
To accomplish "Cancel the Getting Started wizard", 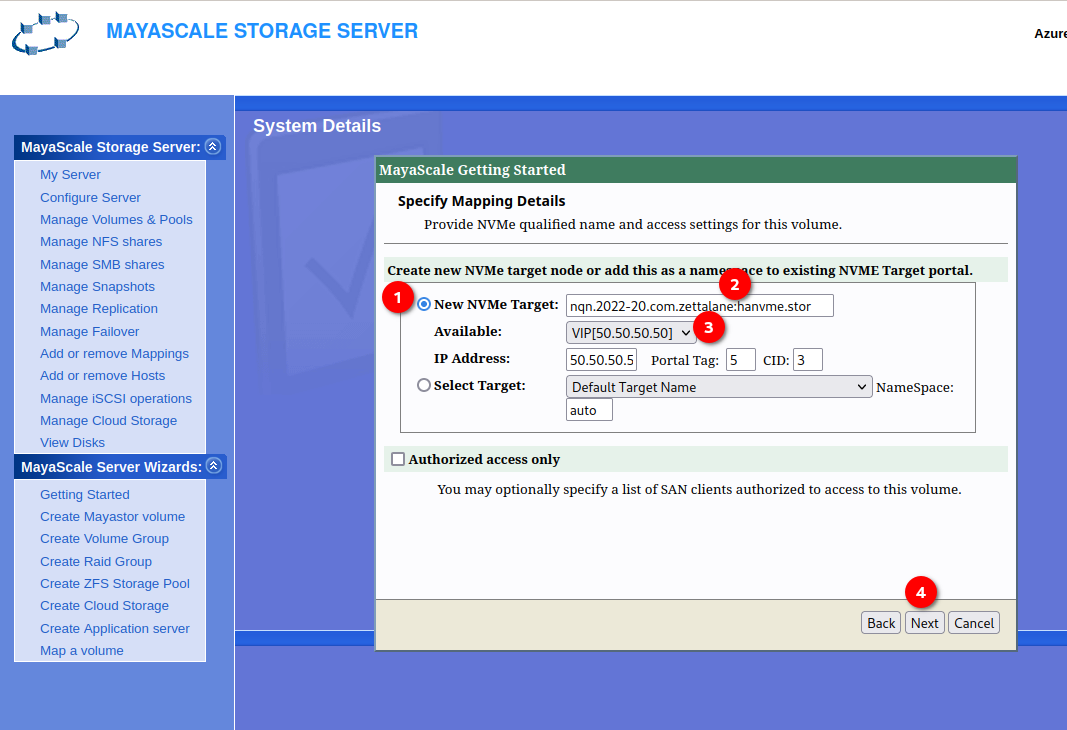I will 973,623.
